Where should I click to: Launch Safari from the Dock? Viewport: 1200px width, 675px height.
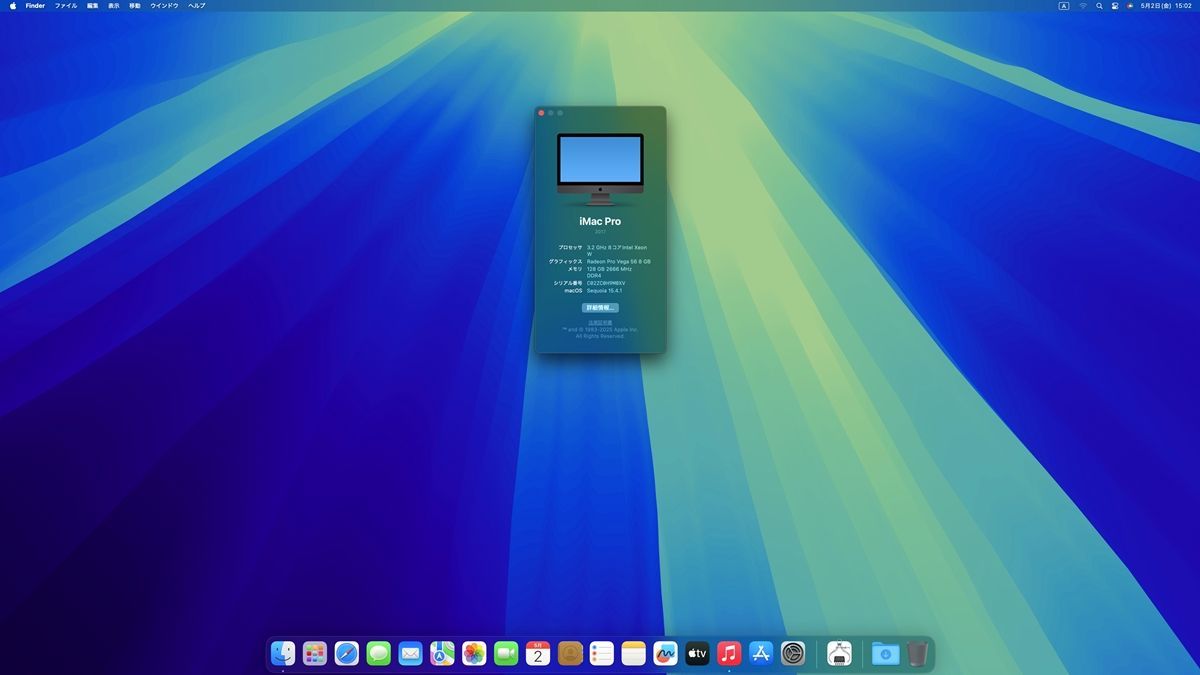[347, 654]
